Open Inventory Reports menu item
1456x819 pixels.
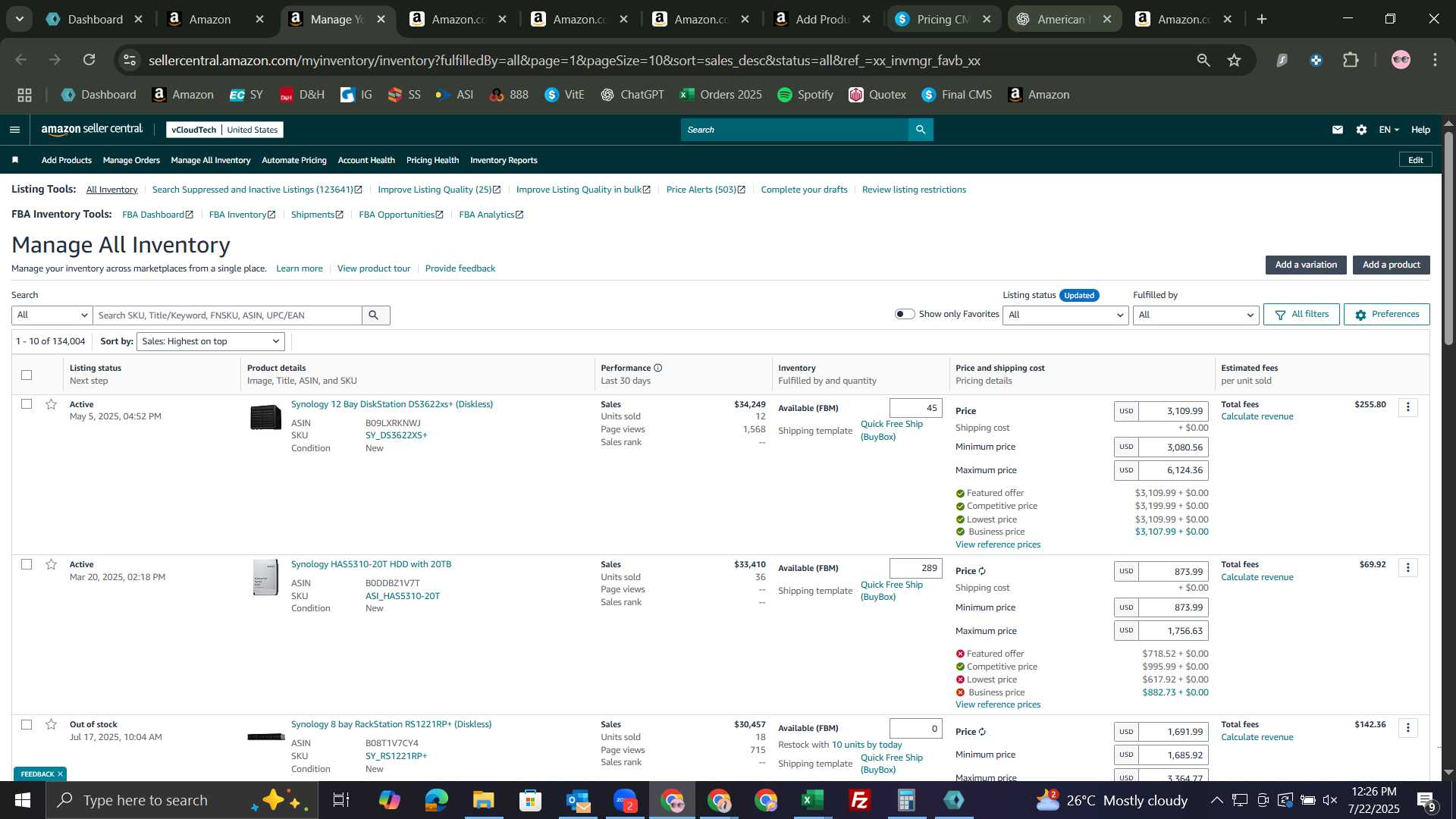tap(504, 160)
